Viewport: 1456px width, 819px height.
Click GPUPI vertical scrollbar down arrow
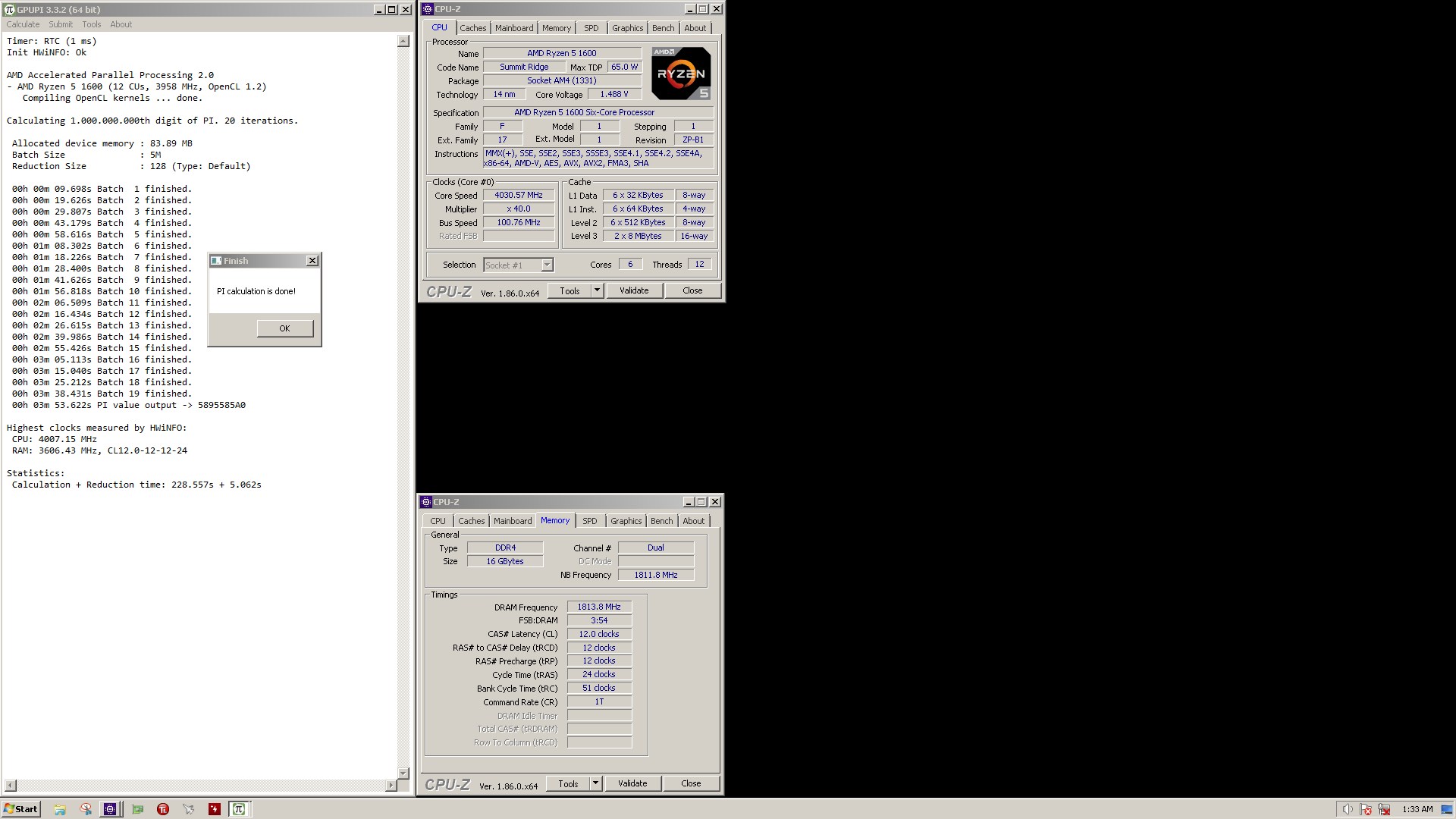(x=403, y=773)
